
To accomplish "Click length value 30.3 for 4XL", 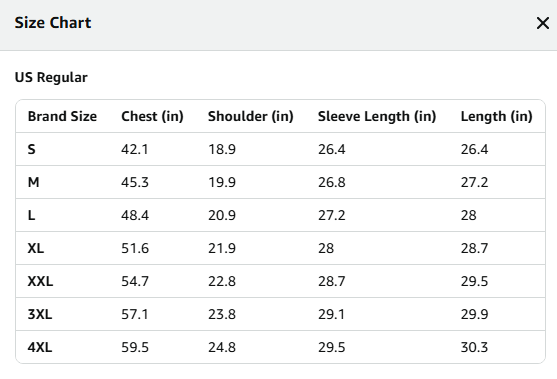I will pos(474,347).
